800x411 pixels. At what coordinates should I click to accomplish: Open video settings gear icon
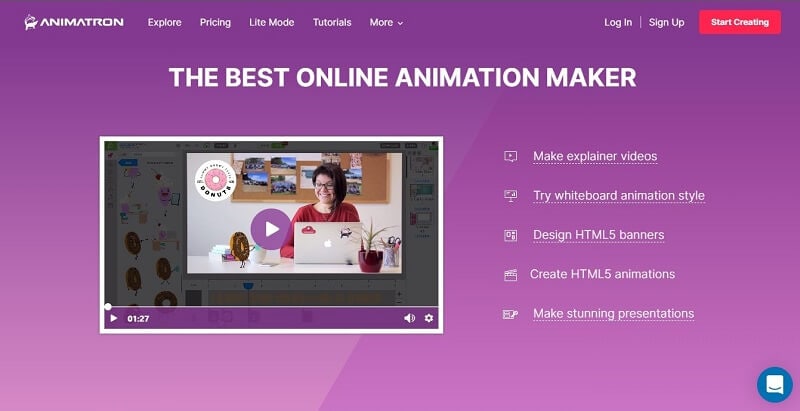[429, 318]
